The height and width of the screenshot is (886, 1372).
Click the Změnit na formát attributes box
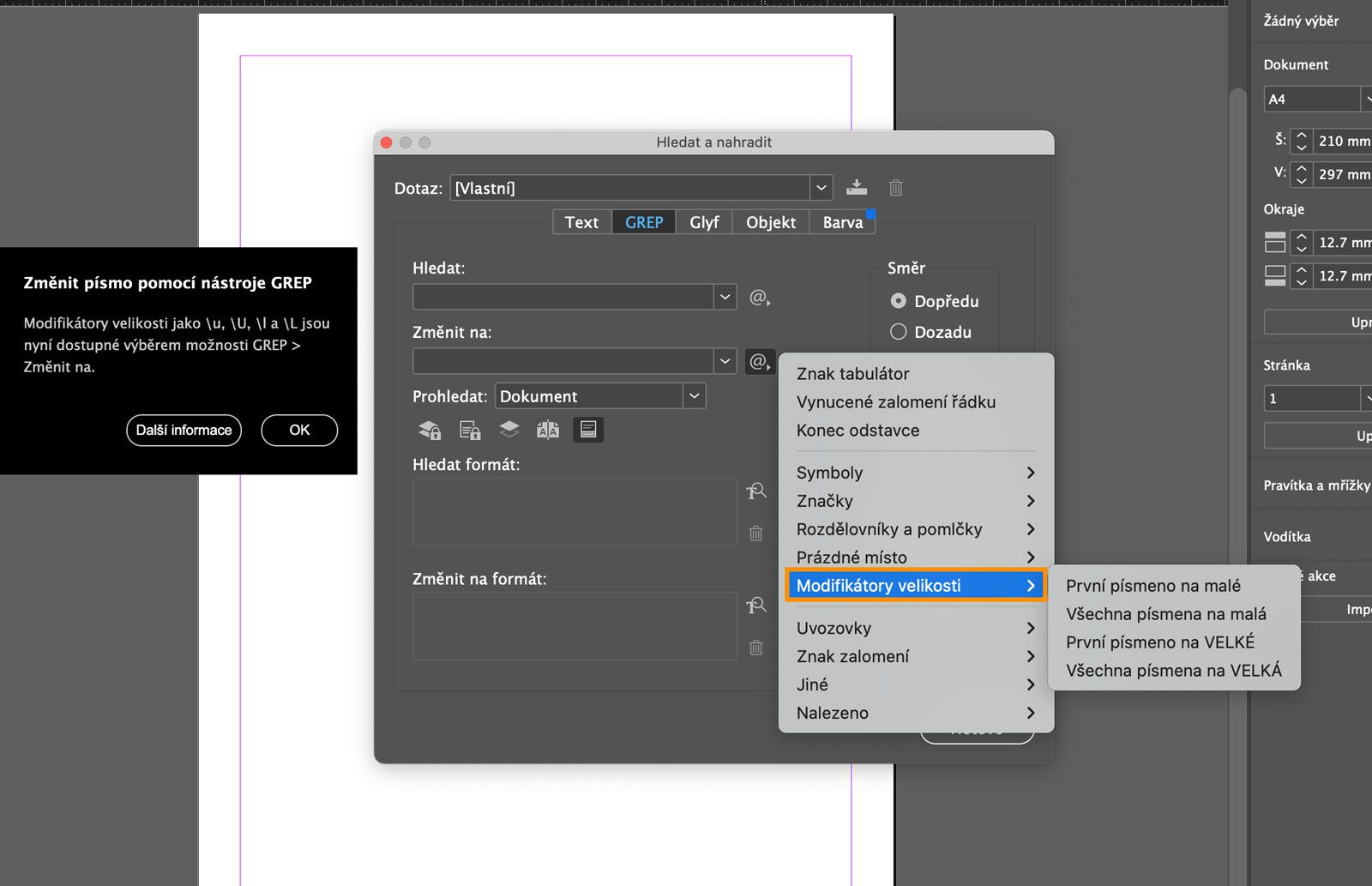coord(575,626)
